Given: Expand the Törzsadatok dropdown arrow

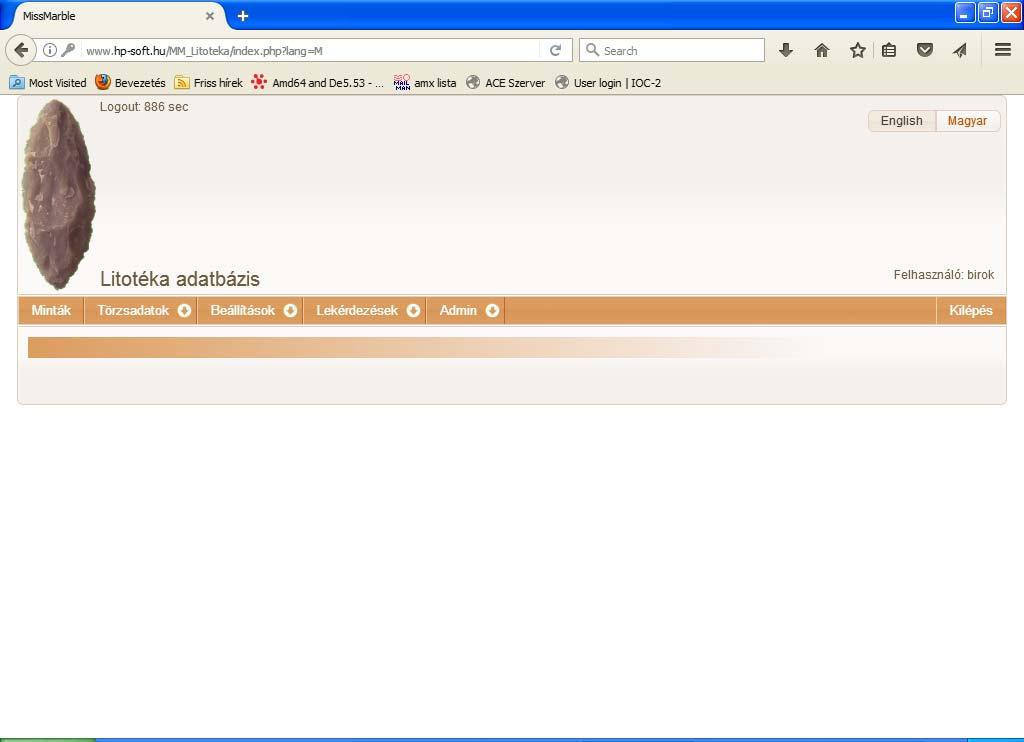Looking at the screenshot, I should (184, 311).
